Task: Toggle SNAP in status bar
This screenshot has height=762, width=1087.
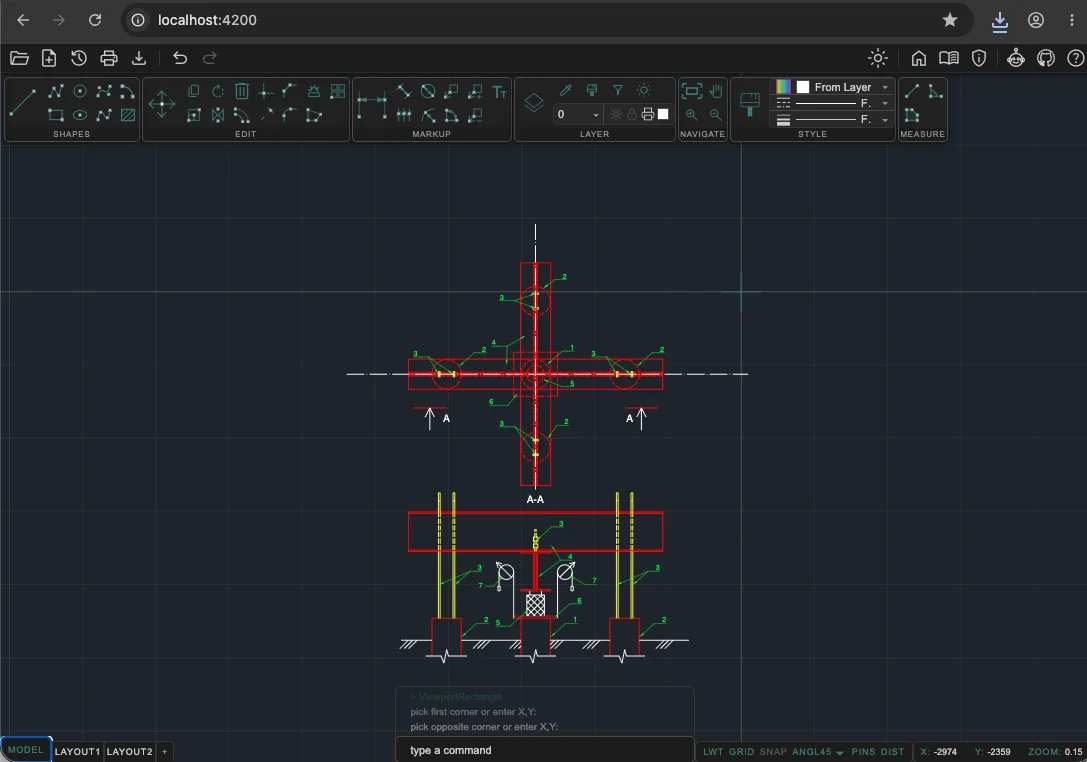Action: click(x=773, y=752)
